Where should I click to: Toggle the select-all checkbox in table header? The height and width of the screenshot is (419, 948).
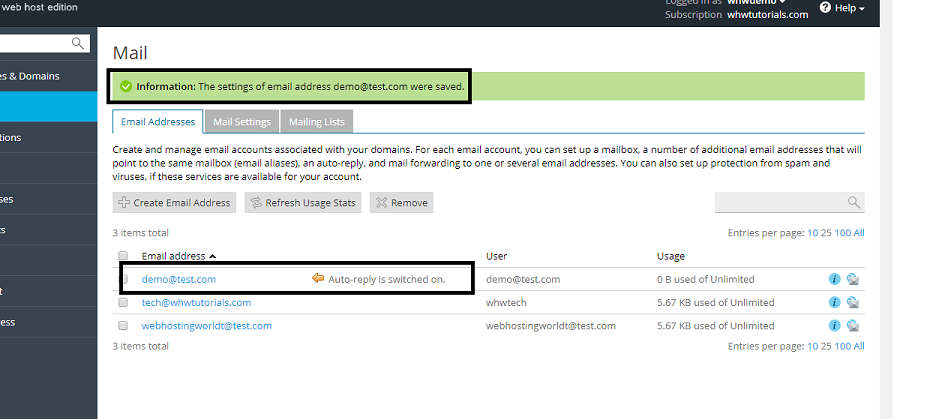(x=123, y=256)
